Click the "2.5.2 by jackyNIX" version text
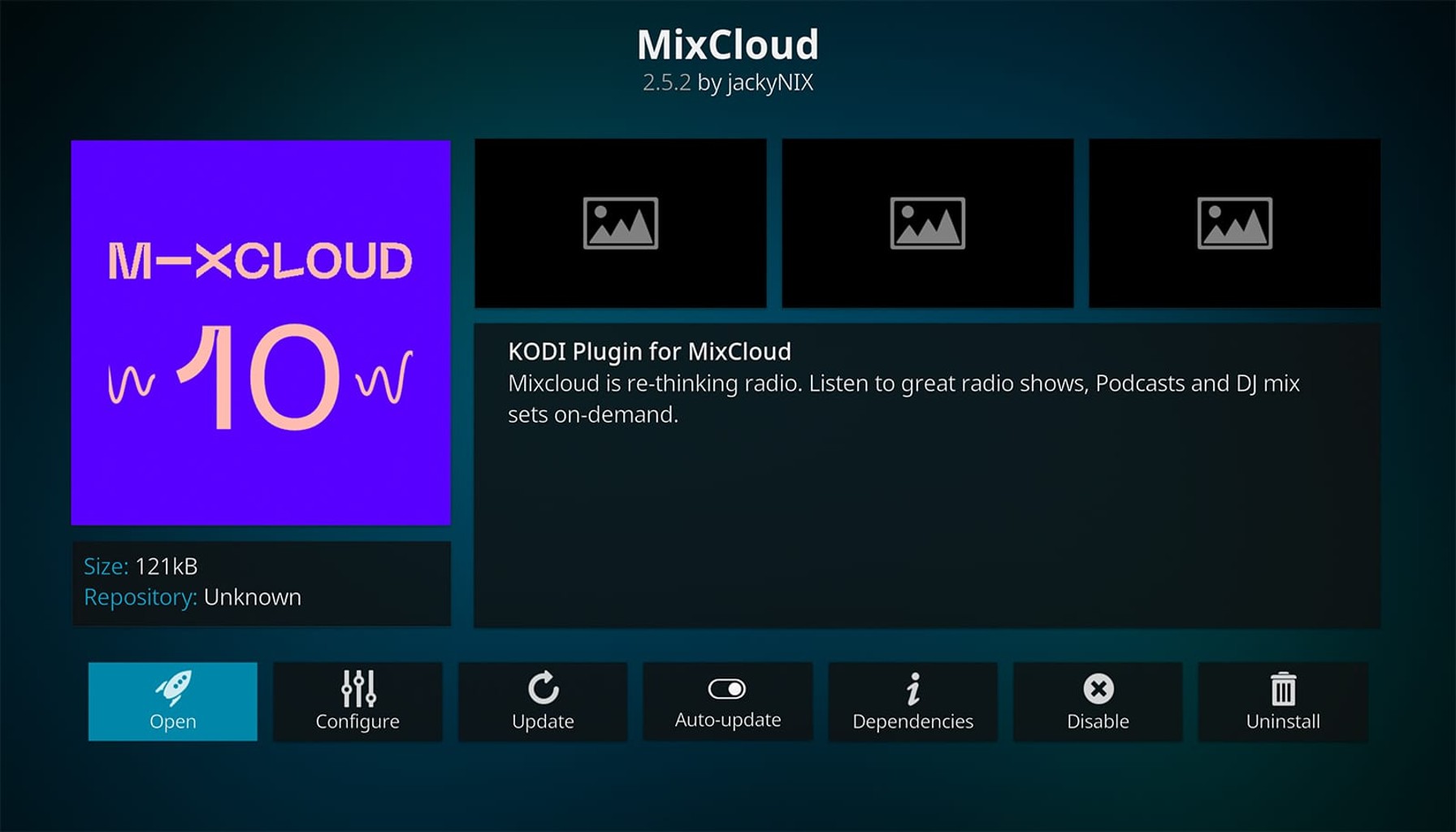The width and height of the screenshot is (1456, 832). point(727,83)
